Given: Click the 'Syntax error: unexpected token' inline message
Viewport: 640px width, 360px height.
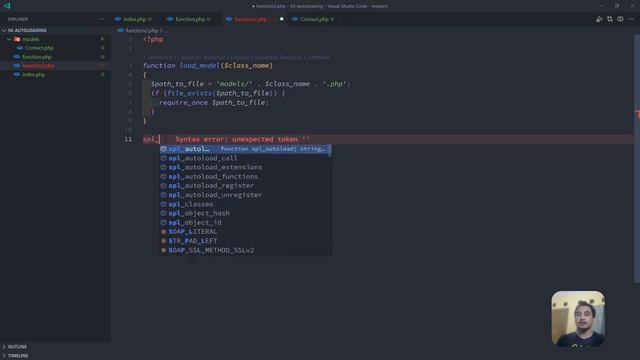Looking at the screenshot, I should click(242, 139).
